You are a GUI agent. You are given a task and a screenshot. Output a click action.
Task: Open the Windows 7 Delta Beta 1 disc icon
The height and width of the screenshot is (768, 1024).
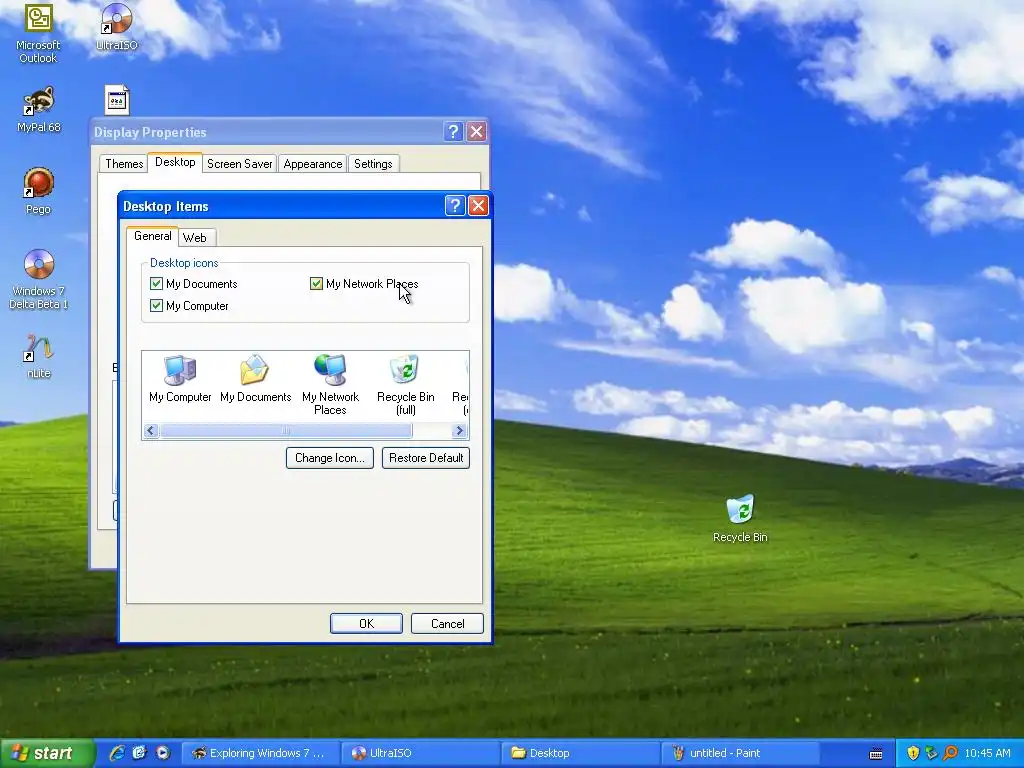[39, 279]
